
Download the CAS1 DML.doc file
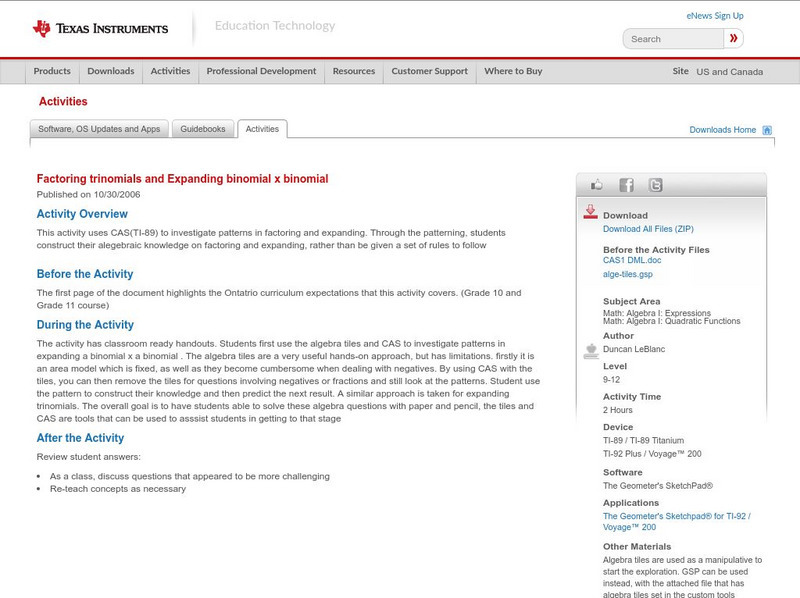point(632,260)
